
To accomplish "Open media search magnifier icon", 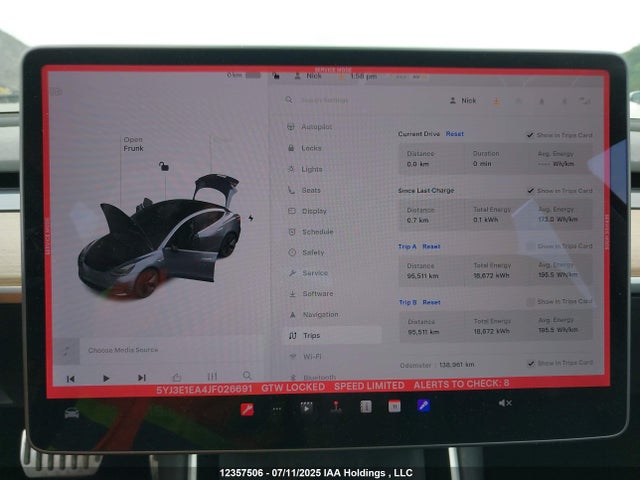I will (x=247, y=375).
